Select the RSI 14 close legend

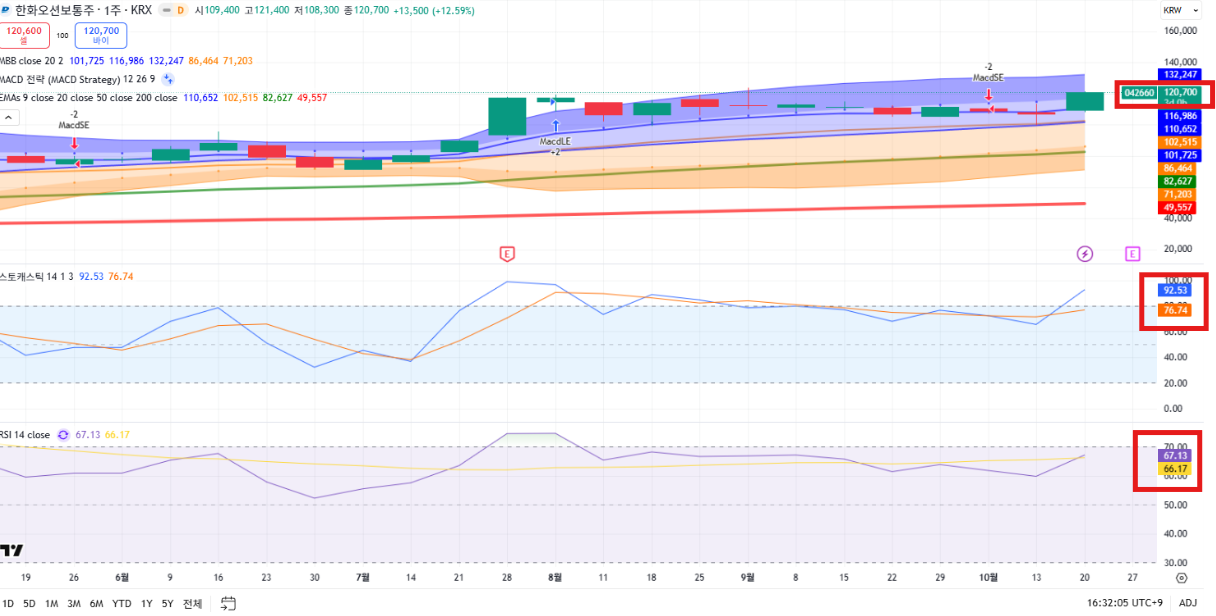25,435
